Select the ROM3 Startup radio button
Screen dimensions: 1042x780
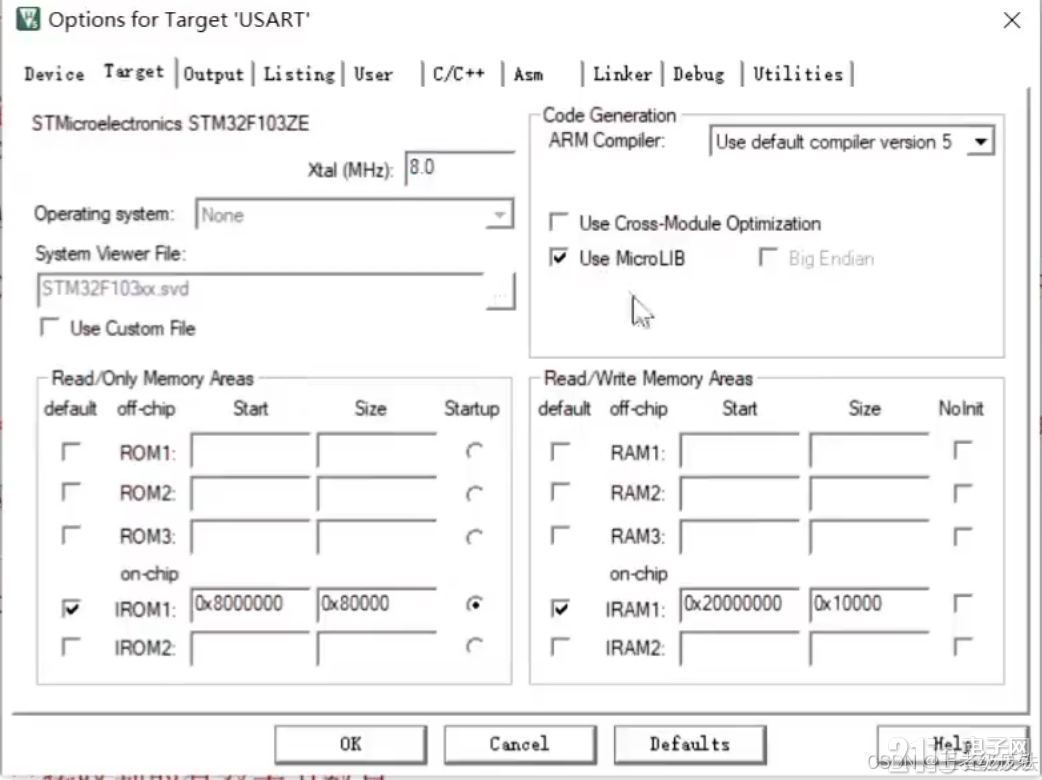474,536
